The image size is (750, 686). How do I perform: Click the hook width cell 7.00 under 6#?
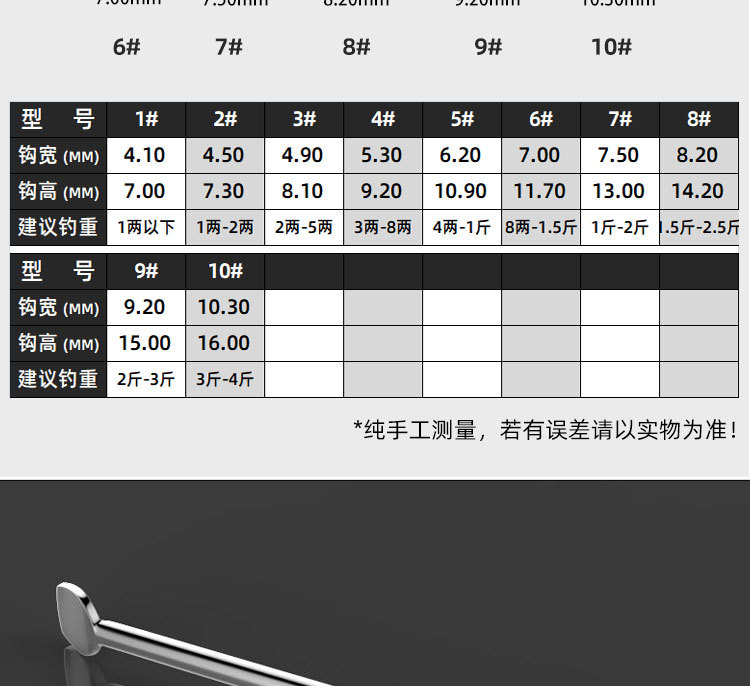pyautogui.click(x=540, y=155)
